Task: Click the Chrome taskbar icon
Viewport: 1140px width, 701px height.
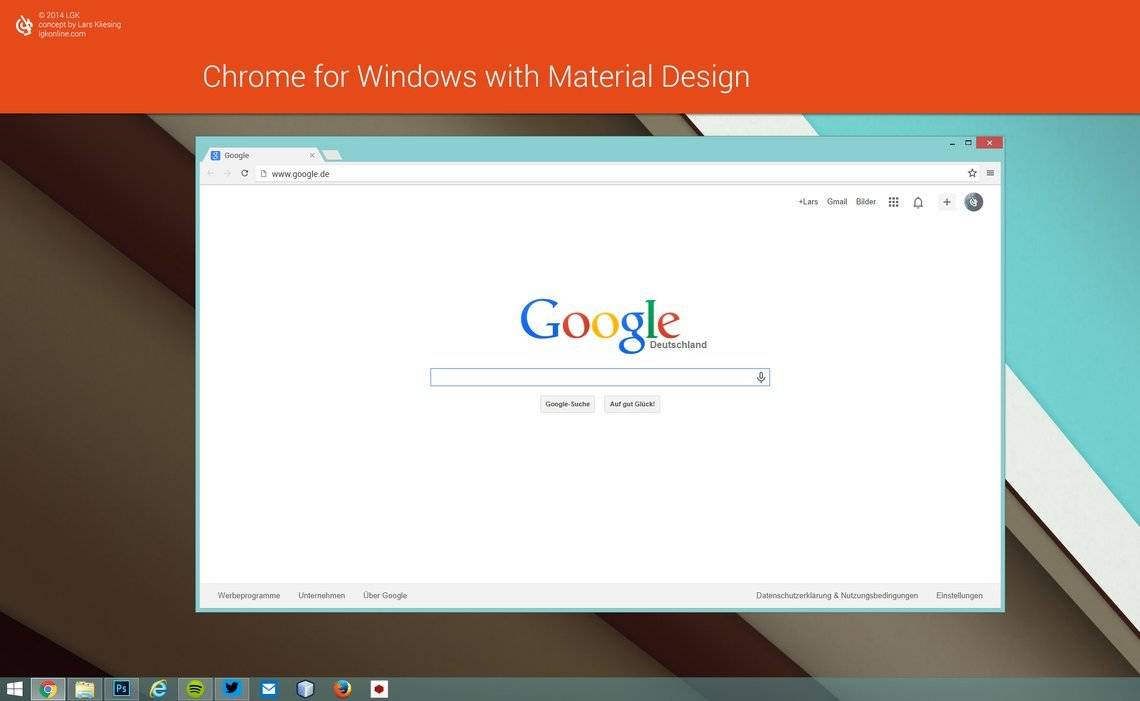Action: click(x=48, y=689)
